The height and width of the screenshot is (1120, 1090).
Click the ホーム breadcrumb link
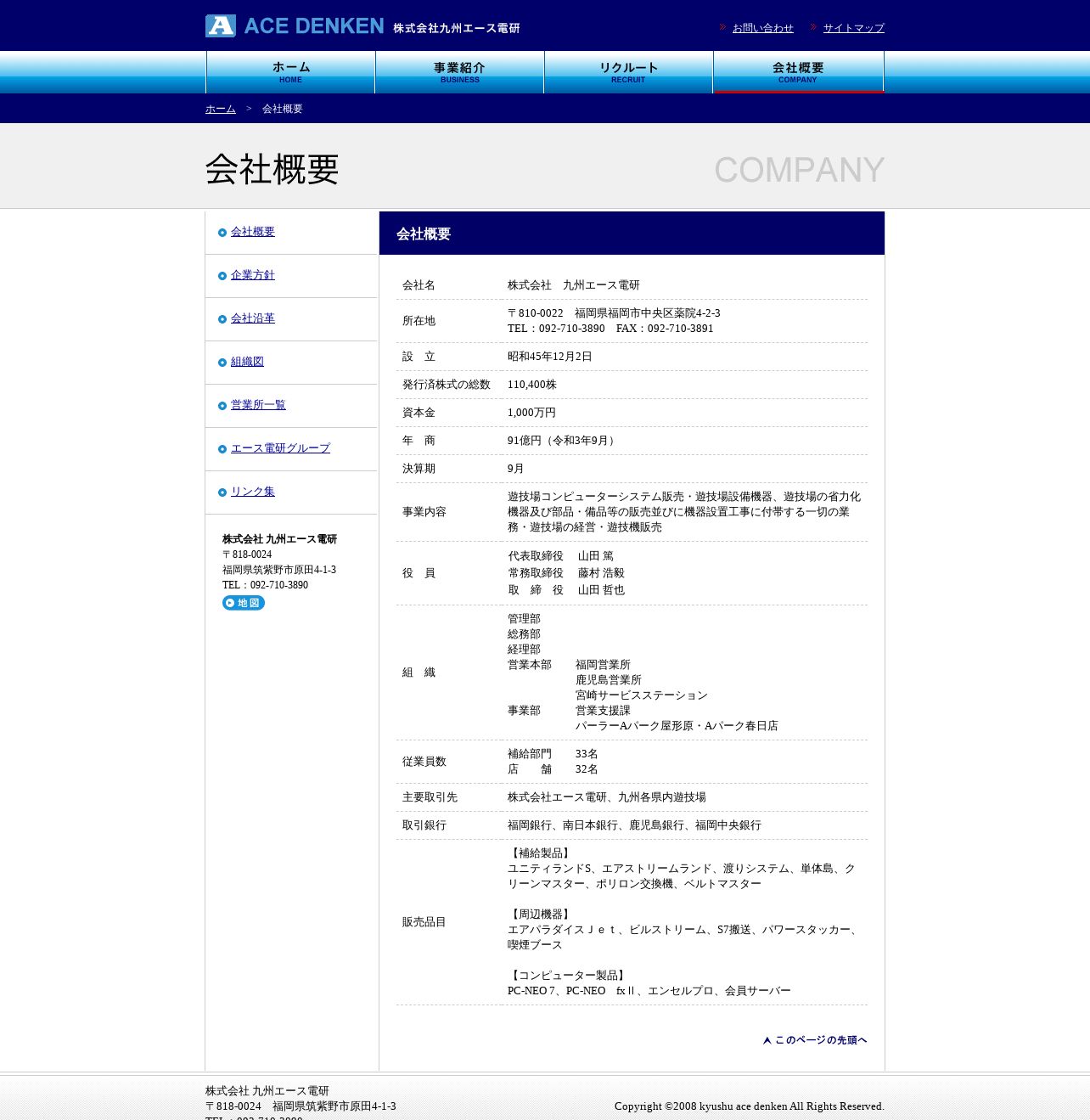pyautogui.click(x=221, y=109)
